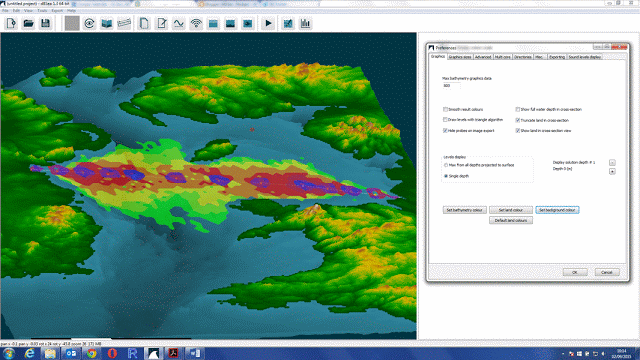Viewport: 640px width, 360px height.
Task: Switch to the Multi-core tab
Action: (502, 57)
